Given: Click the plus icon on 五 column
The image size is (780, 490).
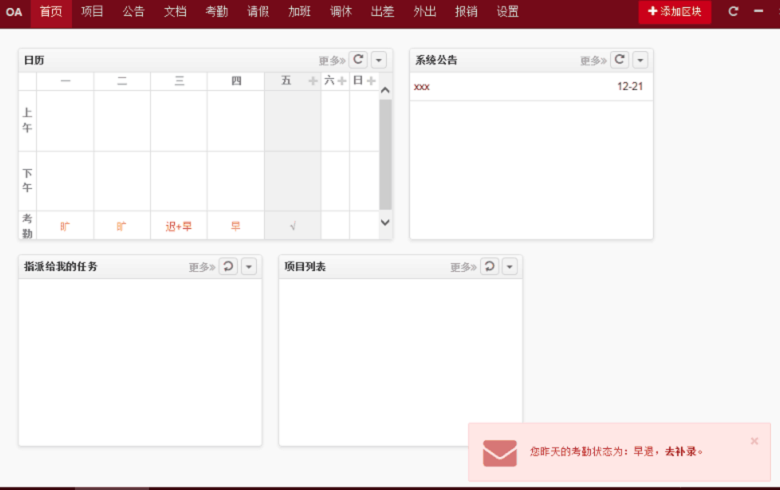Looking at the screenshot, I should 312,81.
